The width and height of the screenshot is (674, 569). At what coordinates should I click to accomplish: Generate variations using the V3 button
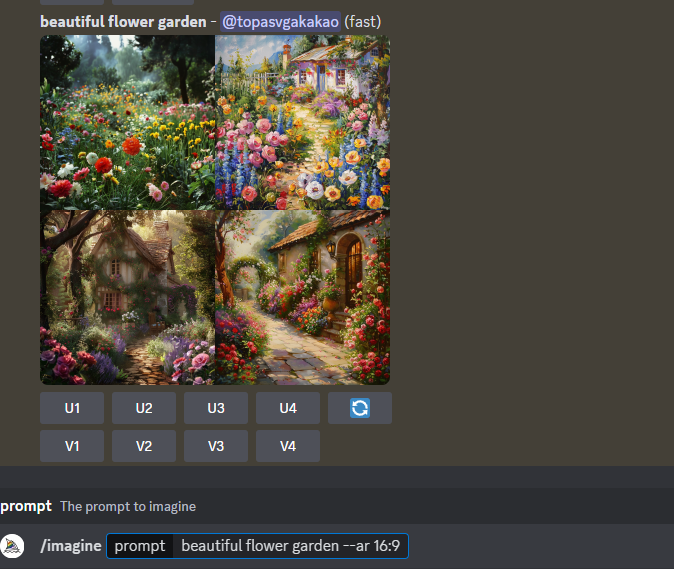coord(216,446)
